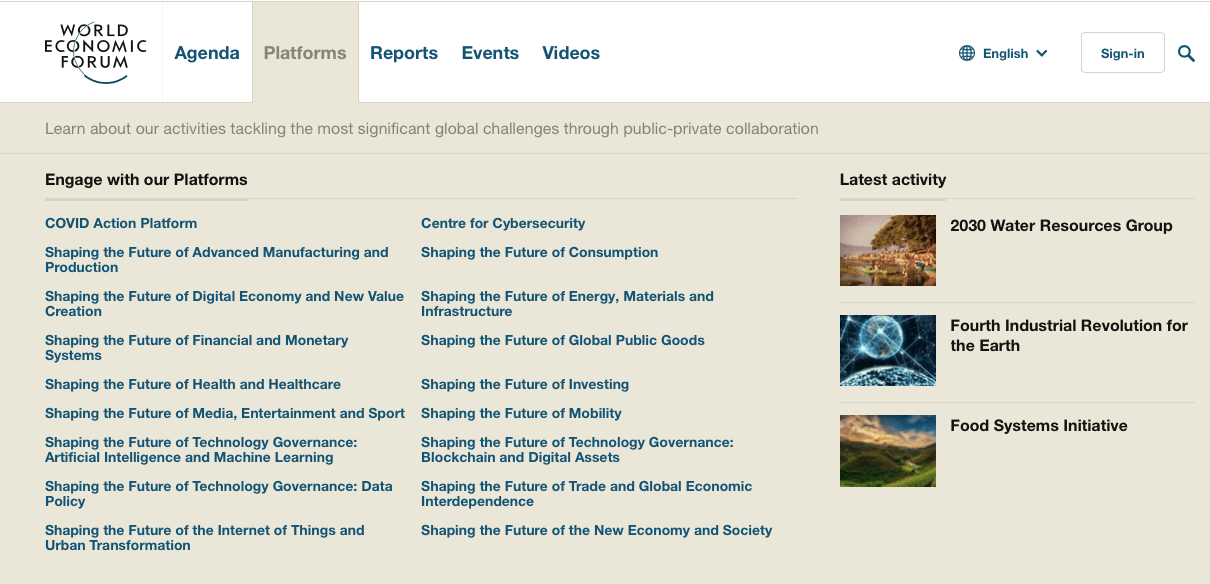Click the globe language icon

[967, 53]
